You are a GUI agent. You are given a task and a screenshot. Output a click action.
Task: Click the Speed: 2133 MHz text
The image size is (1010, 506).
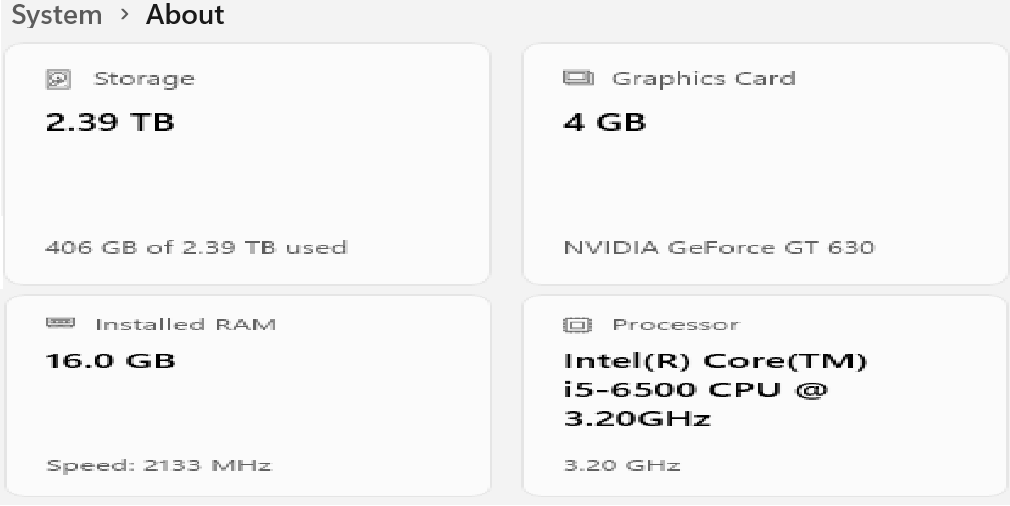tap(158, 465)
